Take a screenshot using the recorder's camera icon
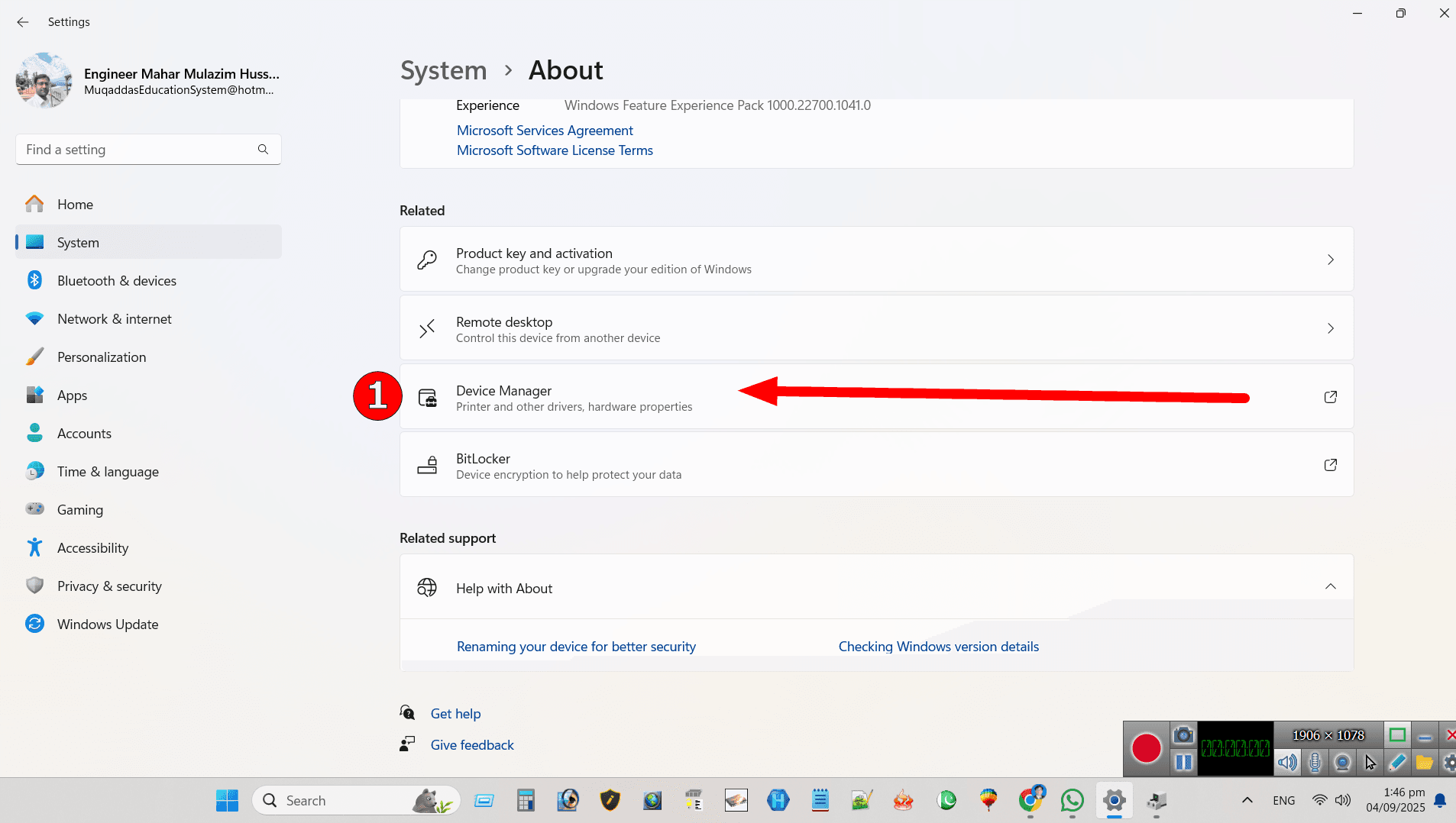The image size is (1456, 823). (x=1183, y=734)
